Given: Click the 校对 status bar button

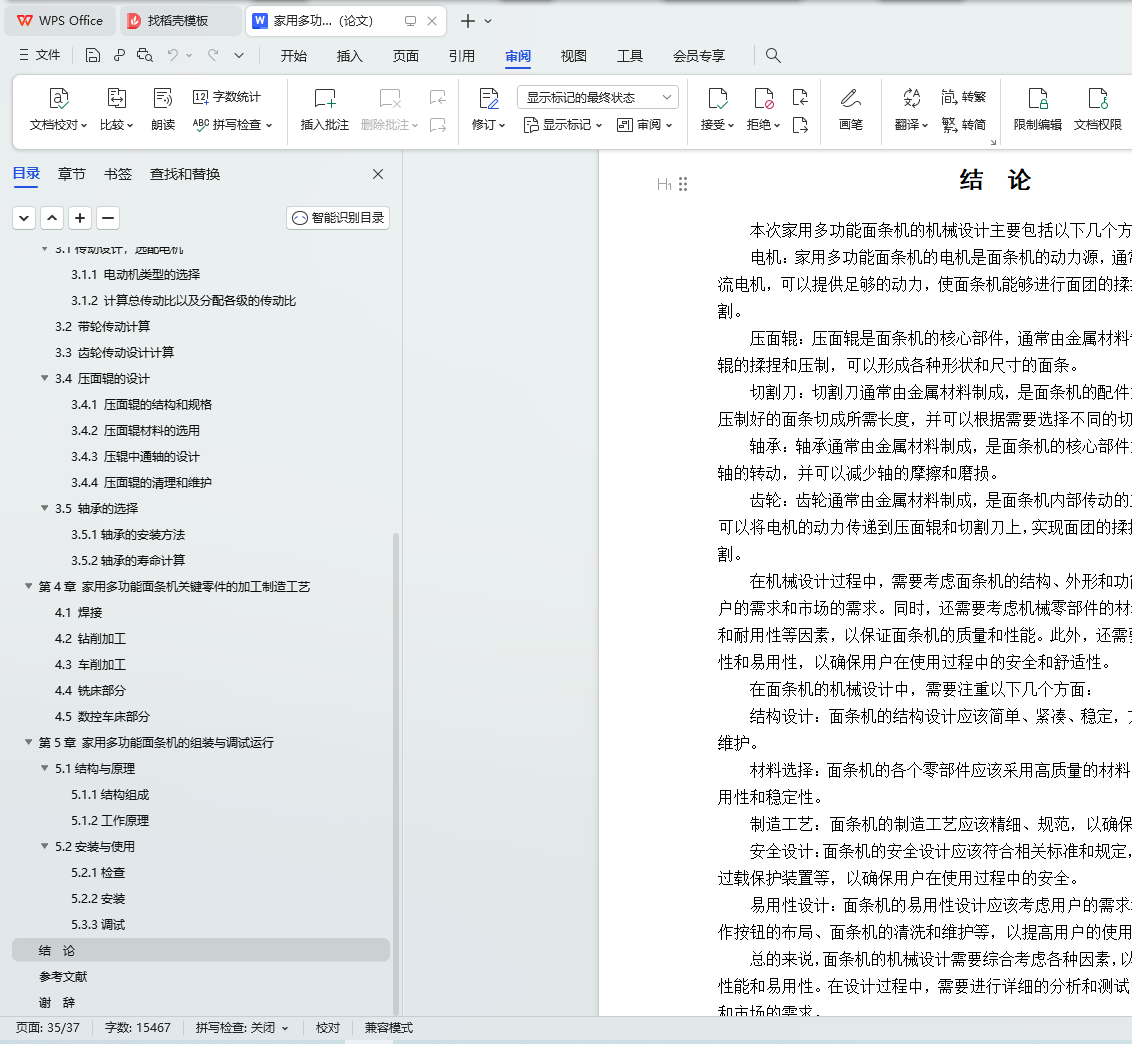Looking at the screenshot, I should [328, 1027].
